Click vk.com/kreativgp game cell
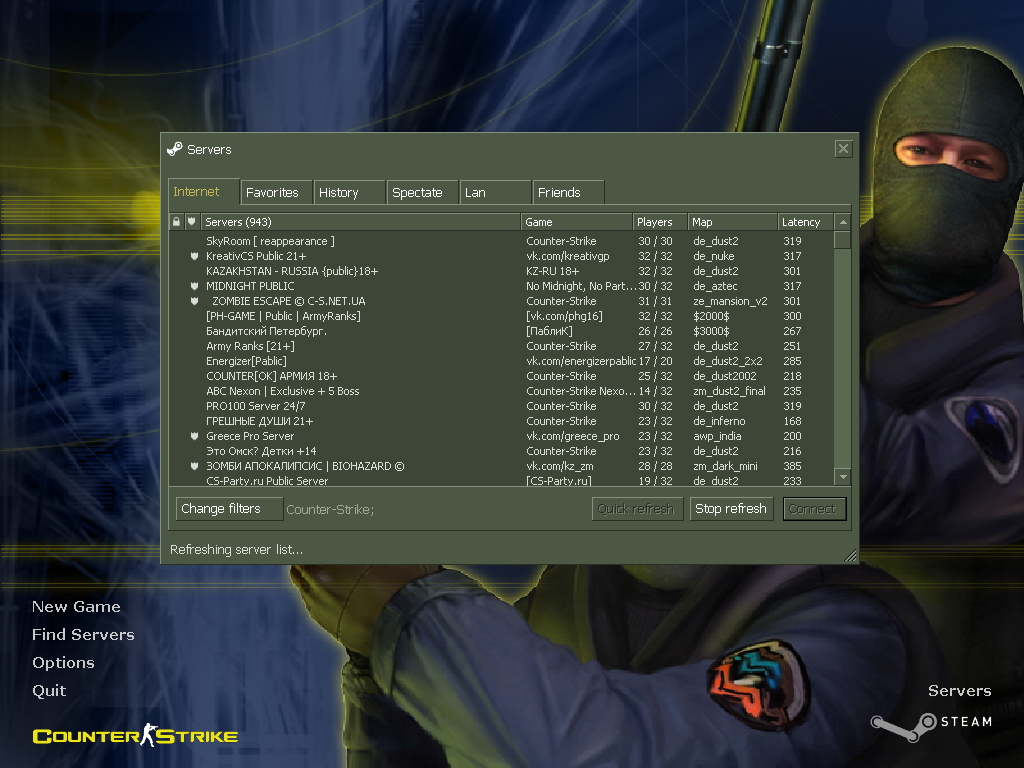This screenshot has width=1024, height=768. 568,256
